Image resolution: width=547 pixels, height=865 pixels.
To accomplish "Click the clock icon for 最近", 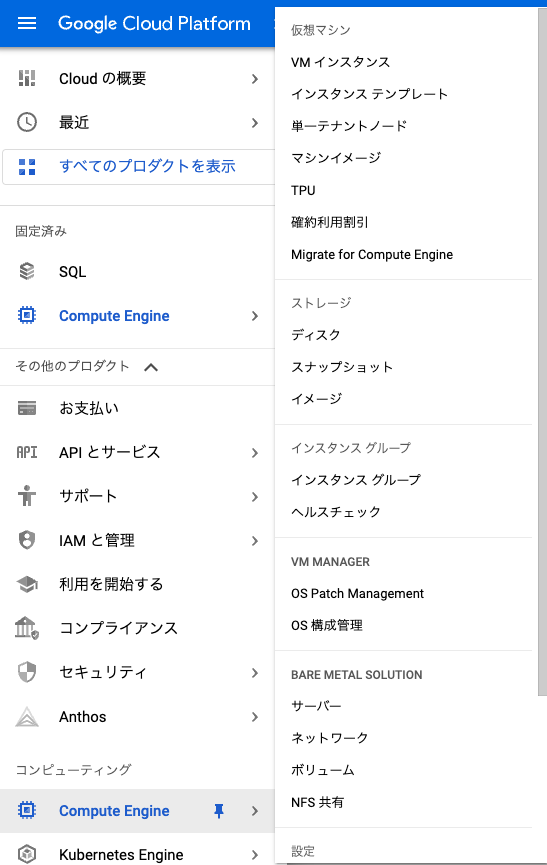I will tap(27, 122).
